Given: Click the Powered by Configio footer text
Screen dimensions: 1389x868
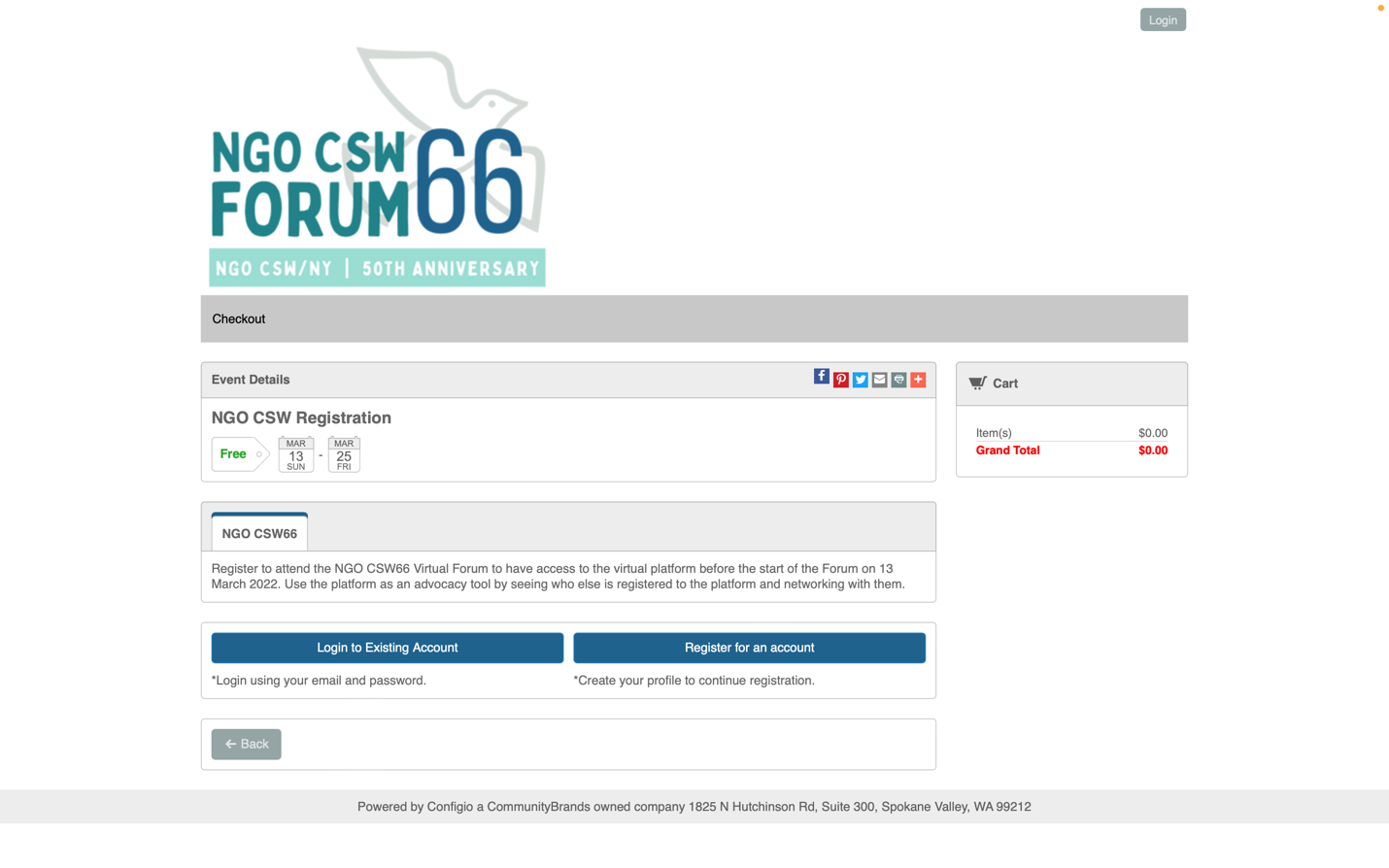Looking at the screenshot, I should coord(694,807).
